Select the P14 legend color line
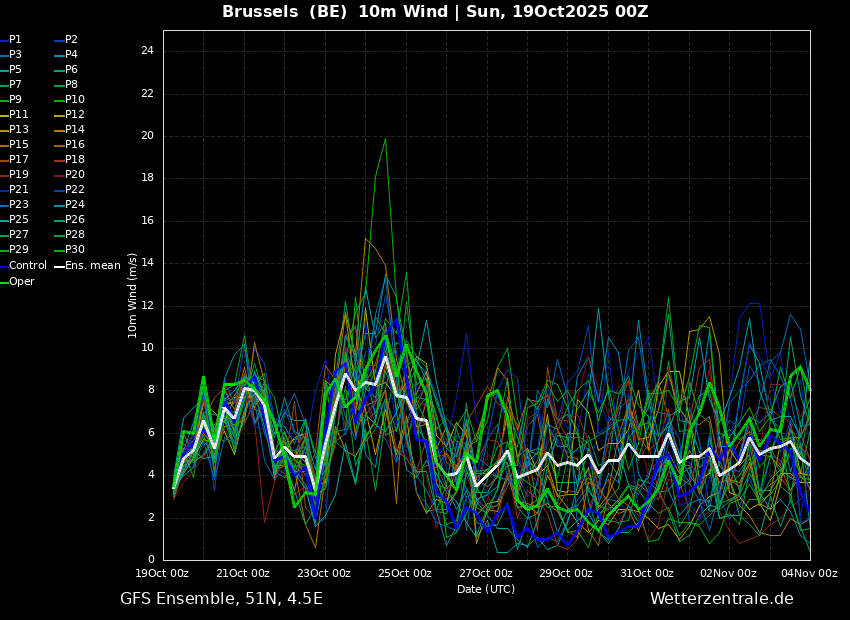Image resolution: width=850 pixels, height=620 pixels. pos(60,130)
